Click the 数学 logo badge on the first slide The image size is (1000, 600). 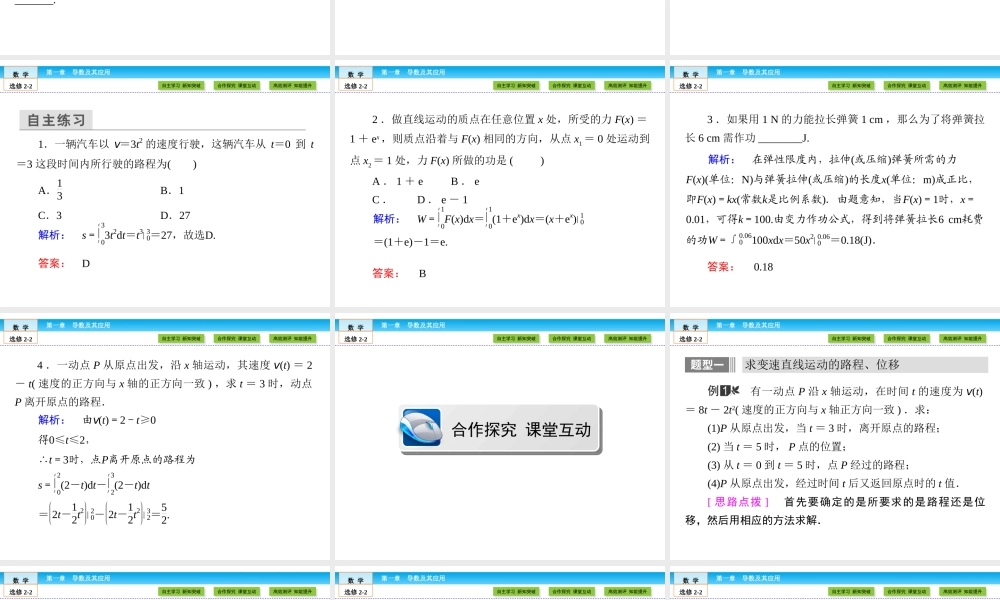20,71
